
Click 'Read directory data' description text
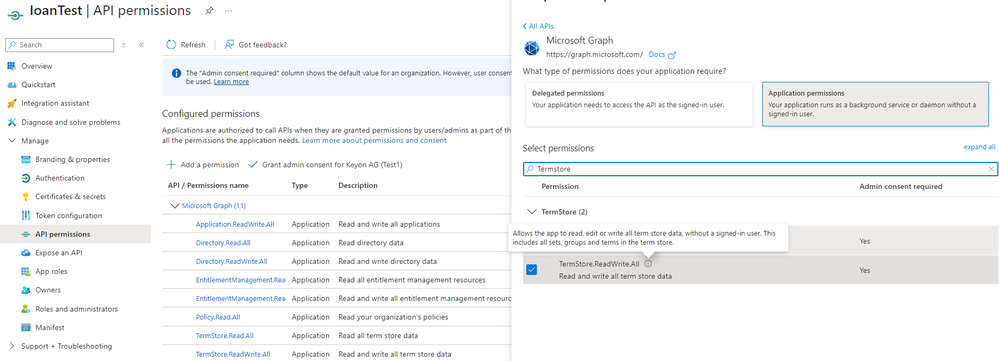click(x=371, y=243)
